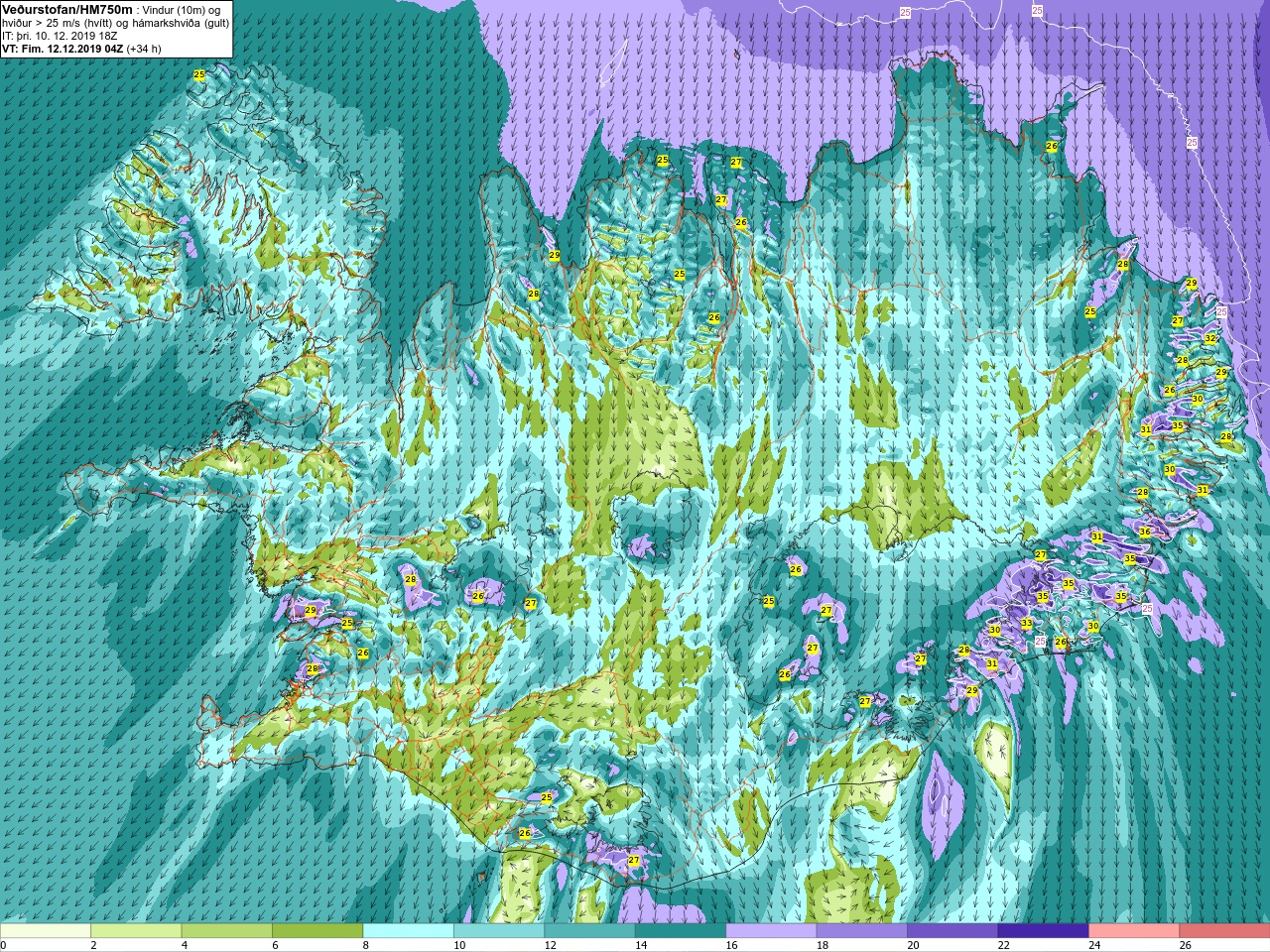The image size is (1270, 952).
Task: Click legend scale number '16'
Action: tap(731, 946)
